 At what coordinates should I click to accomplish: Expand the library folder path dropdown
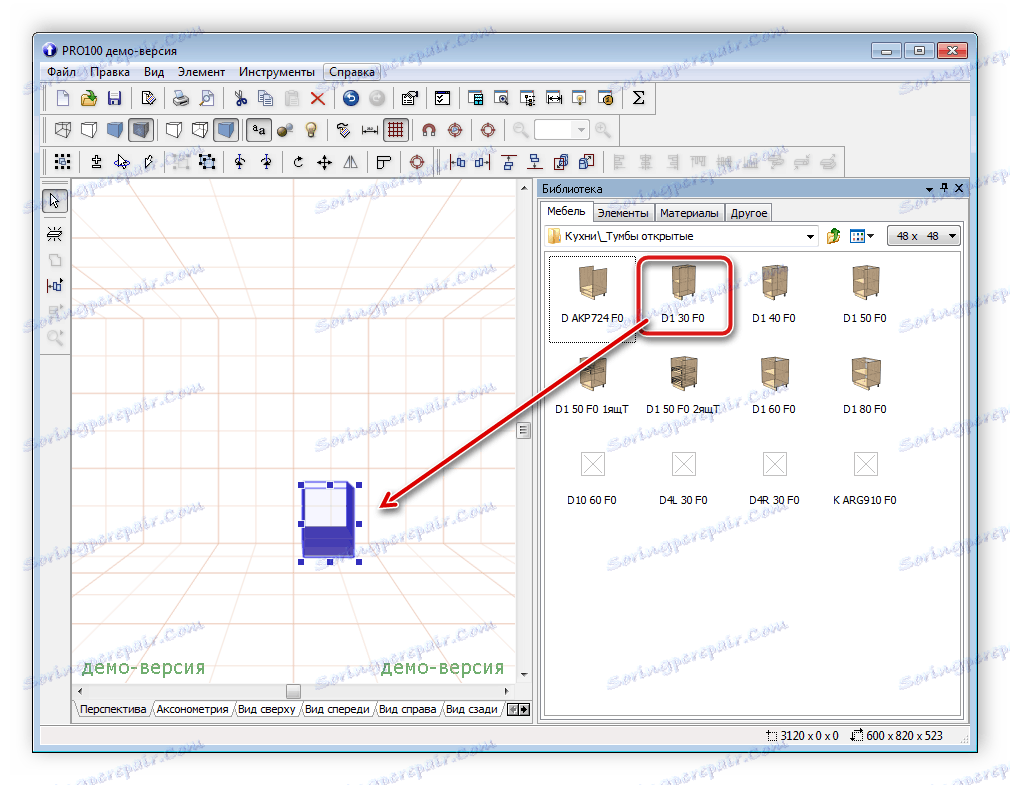[810, 236]
